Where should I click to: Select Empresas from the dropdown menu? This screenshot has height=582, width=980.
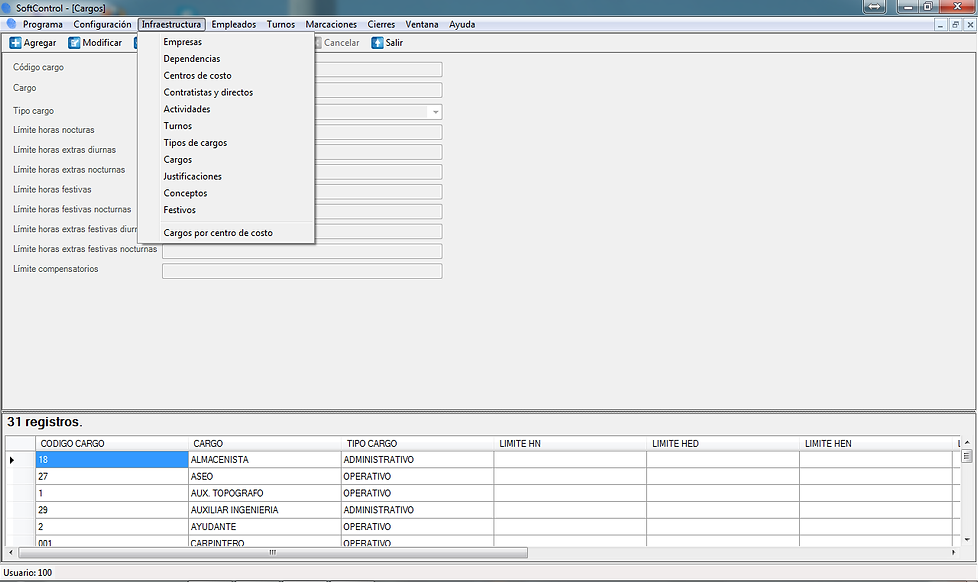pos(226,42)
